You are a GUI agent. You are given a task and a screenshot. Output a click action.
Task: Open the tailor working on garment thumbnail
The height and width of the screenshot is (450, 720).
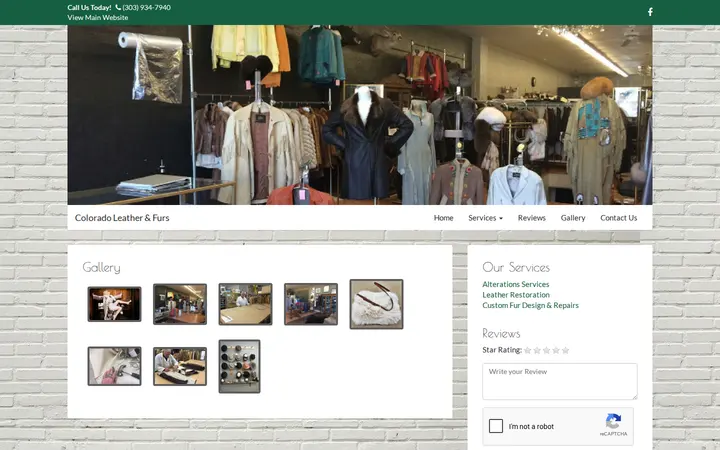(x=180, y=366)
